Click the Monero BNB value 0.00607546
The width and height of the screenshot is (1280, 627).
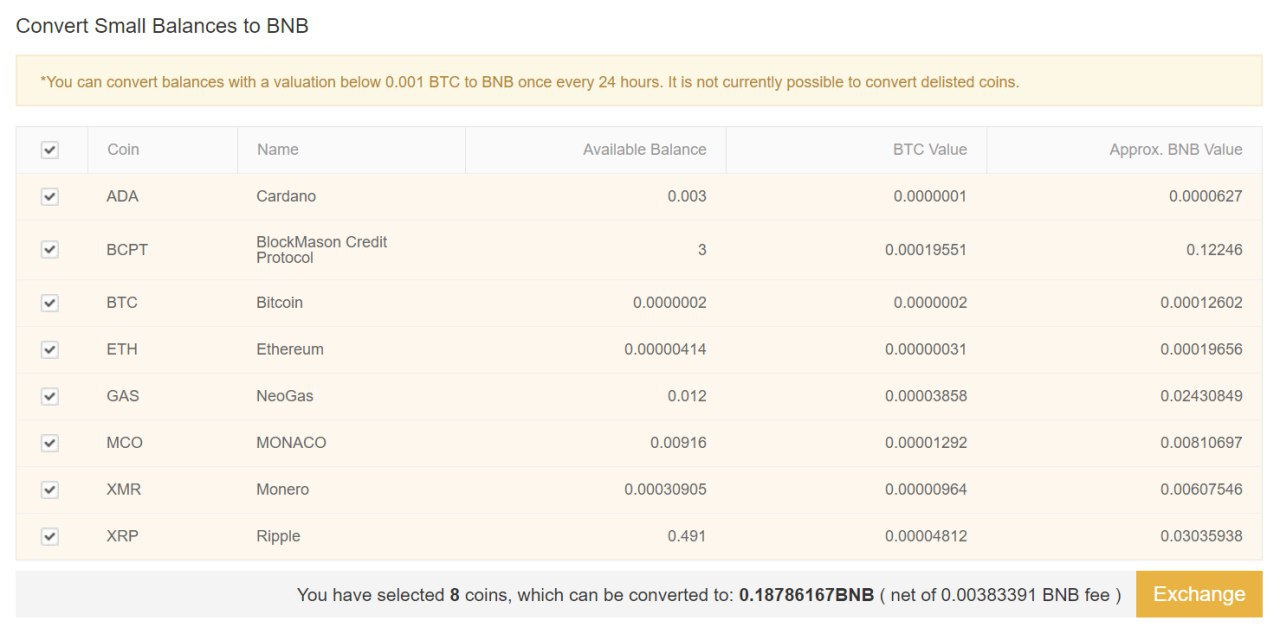1201,490
